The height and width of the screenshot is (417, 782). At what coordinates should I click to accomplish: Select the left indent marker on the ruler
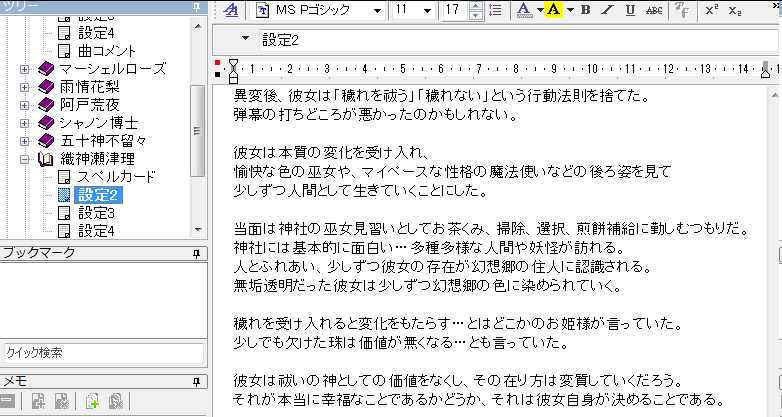pos(233,71)
